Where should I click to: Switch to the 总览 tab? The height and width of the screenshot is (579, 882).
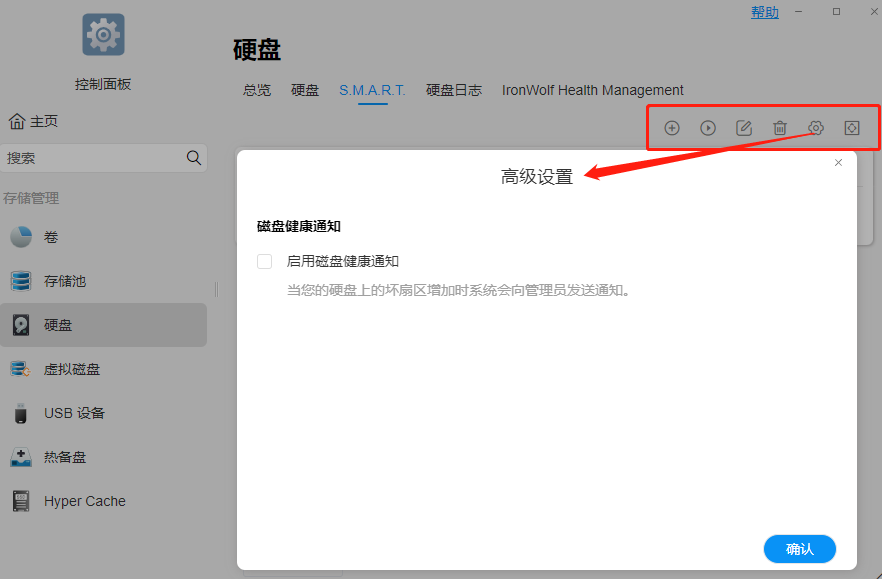click(257, 90)
